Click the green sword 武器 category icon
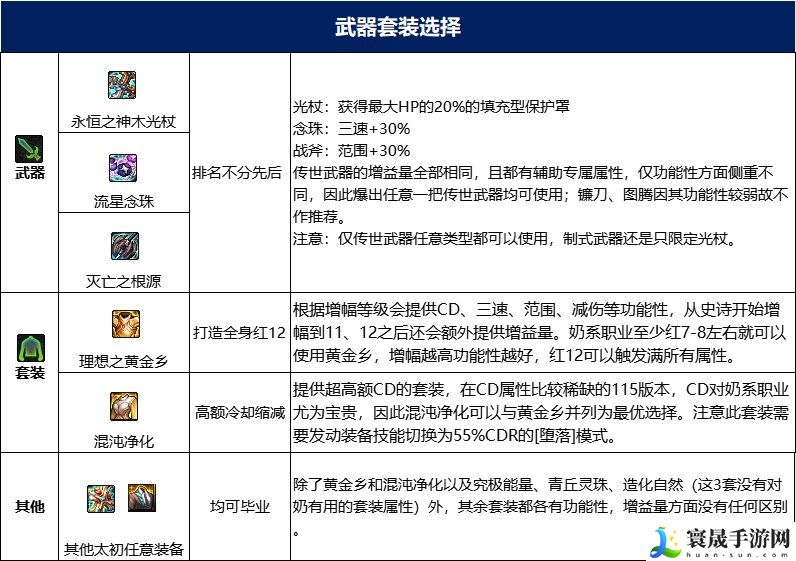 29,149
